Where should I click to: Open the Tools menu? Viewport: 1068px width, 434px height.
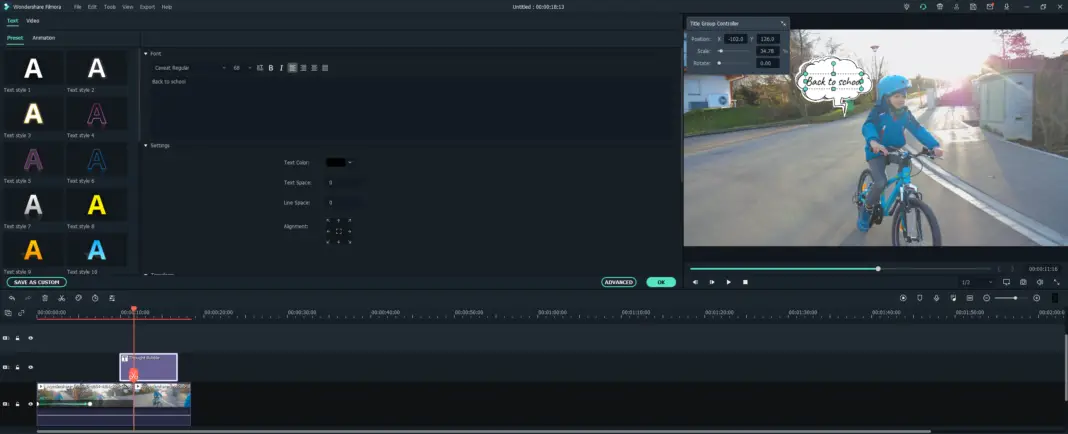click(x=110, y=7)
